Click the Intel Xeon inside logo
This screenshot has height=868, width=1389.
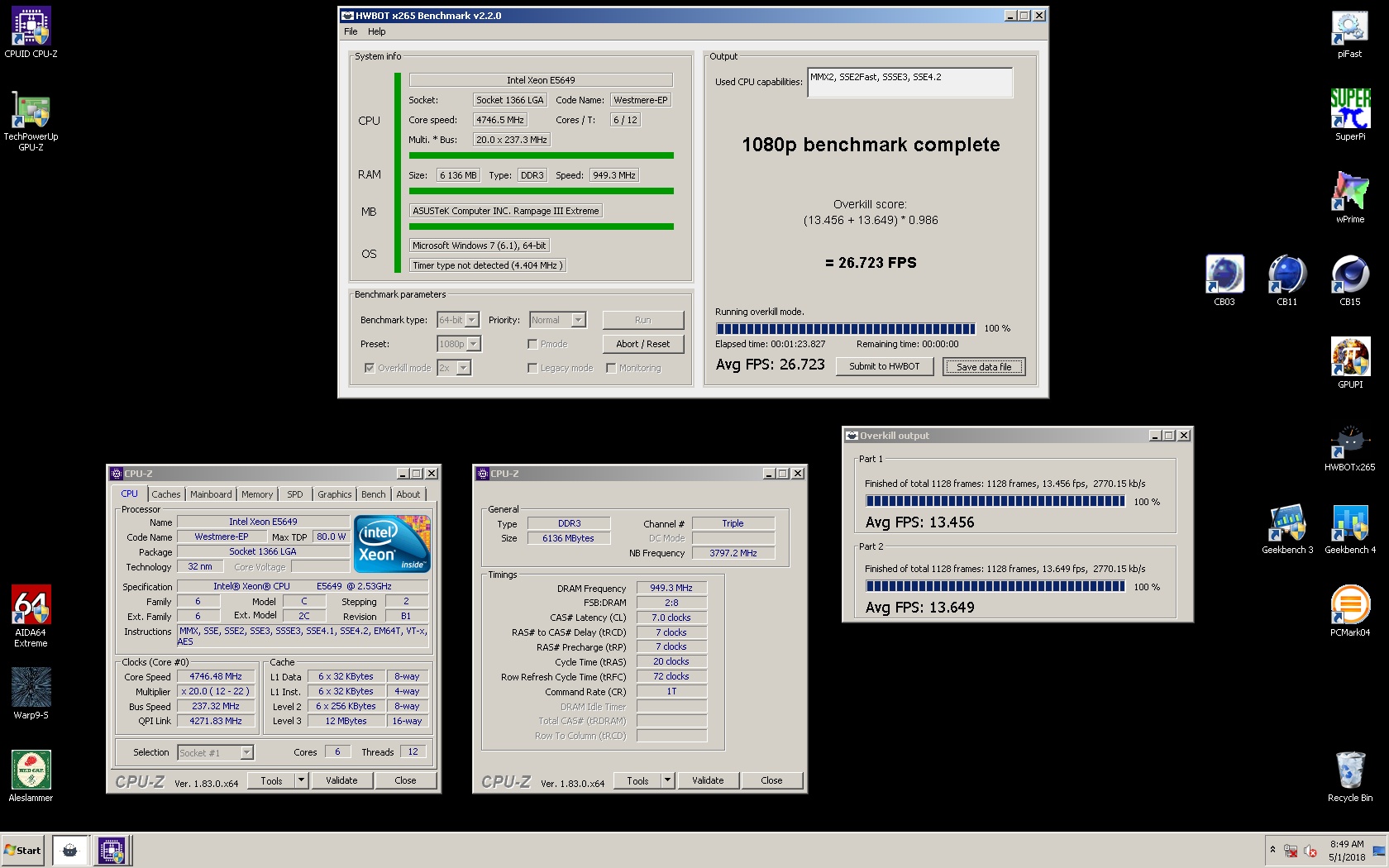pyautogui.click(x=392, y=543)
